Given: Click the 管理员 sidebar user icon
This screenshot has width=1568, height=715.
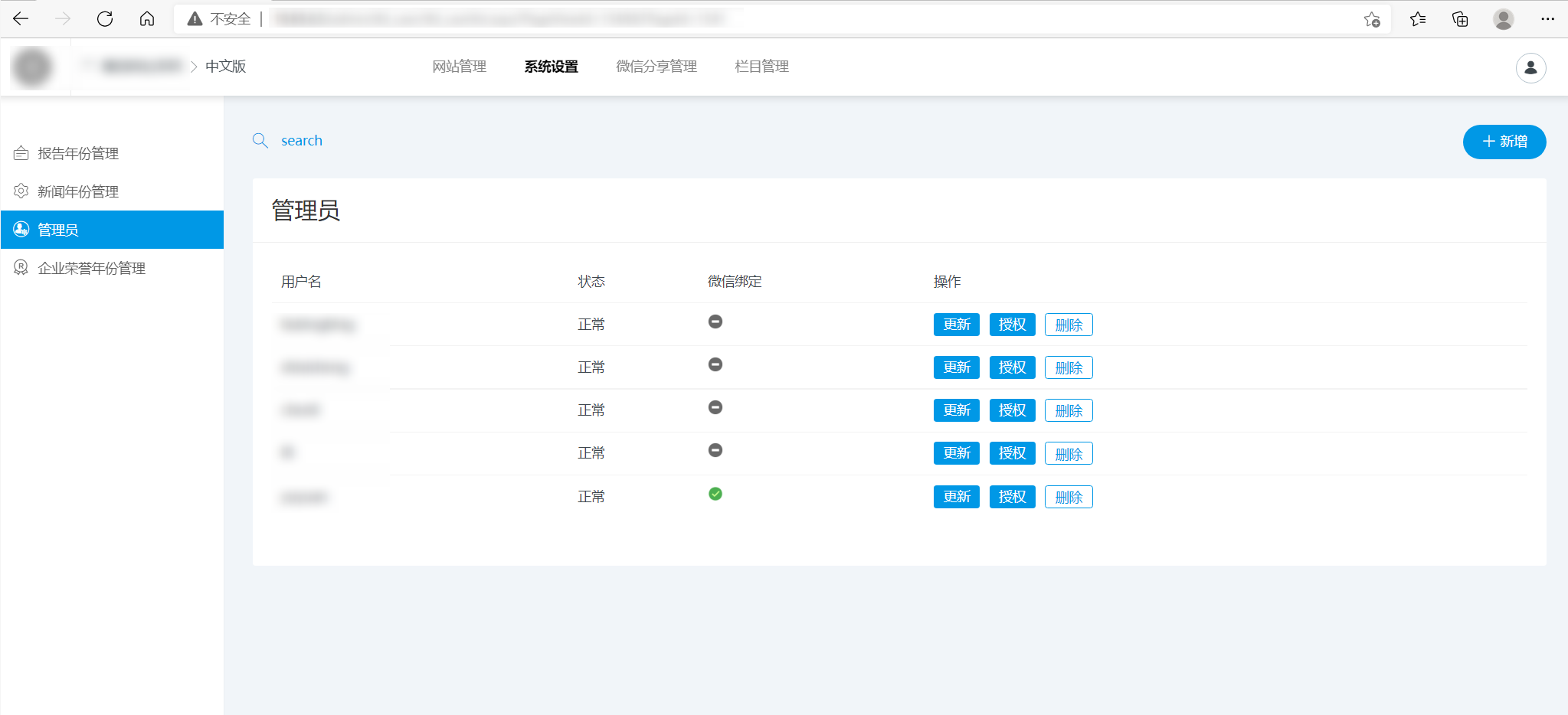Looking at the screenshot, I should (21, 230).
